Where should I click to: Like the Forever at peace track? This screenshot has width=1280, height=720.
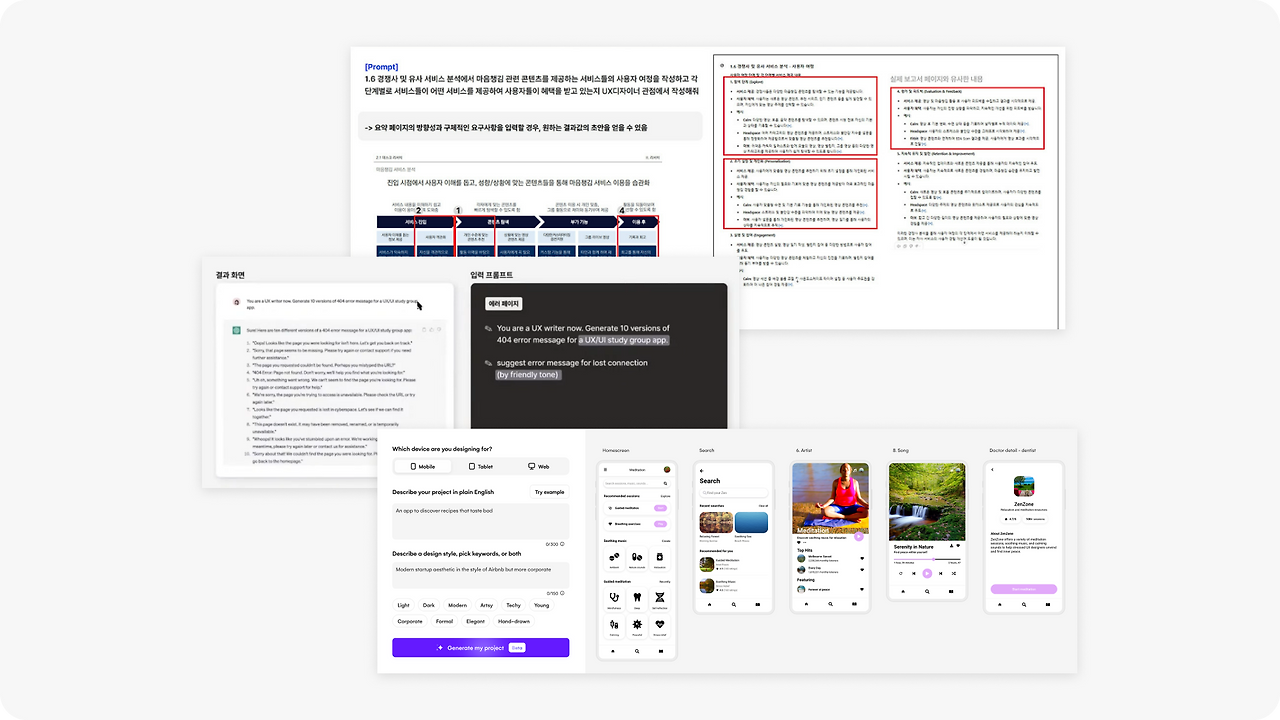point(862,589)
